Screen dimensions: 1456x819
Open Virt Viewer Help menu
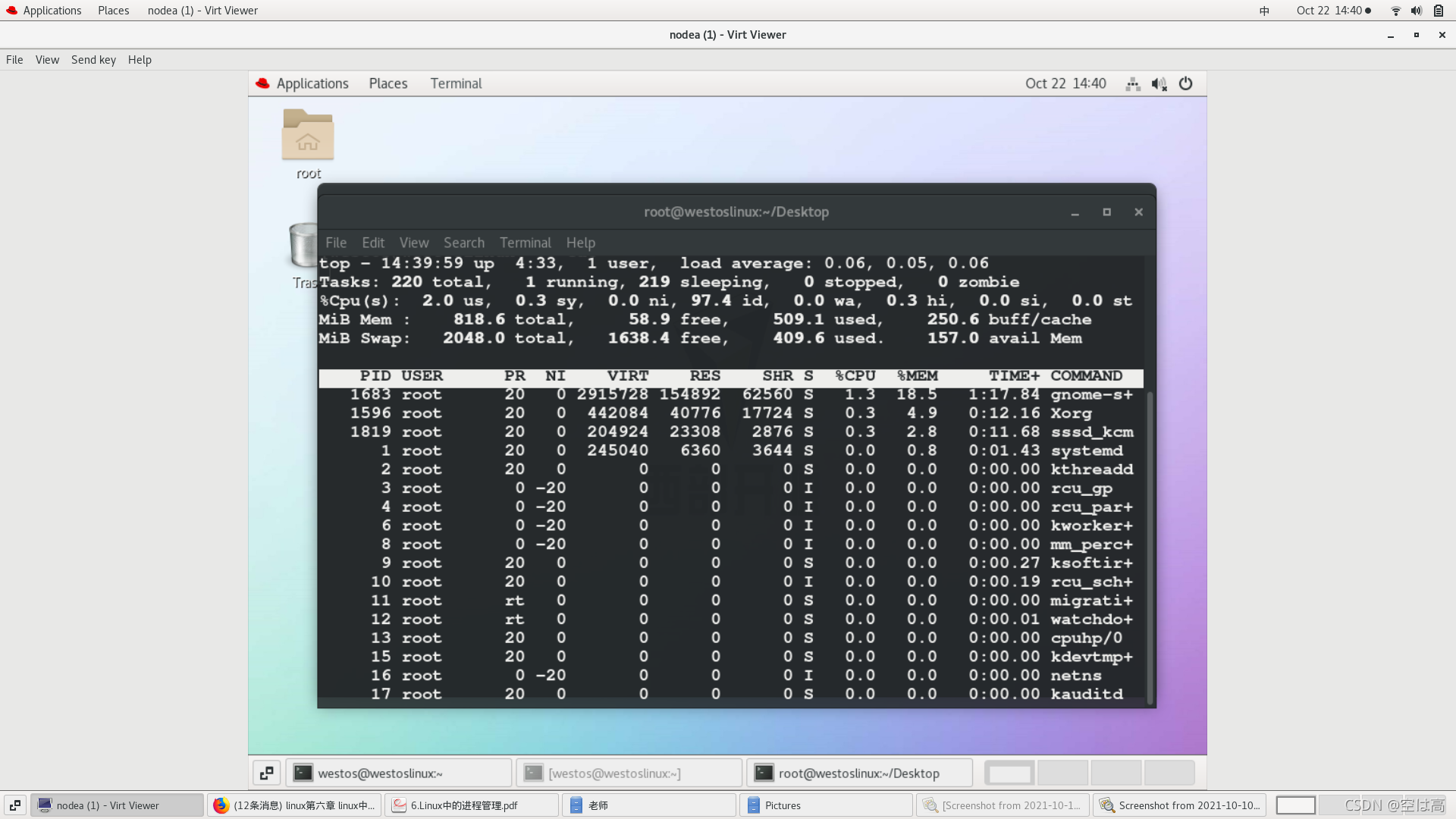click(140, 60)
